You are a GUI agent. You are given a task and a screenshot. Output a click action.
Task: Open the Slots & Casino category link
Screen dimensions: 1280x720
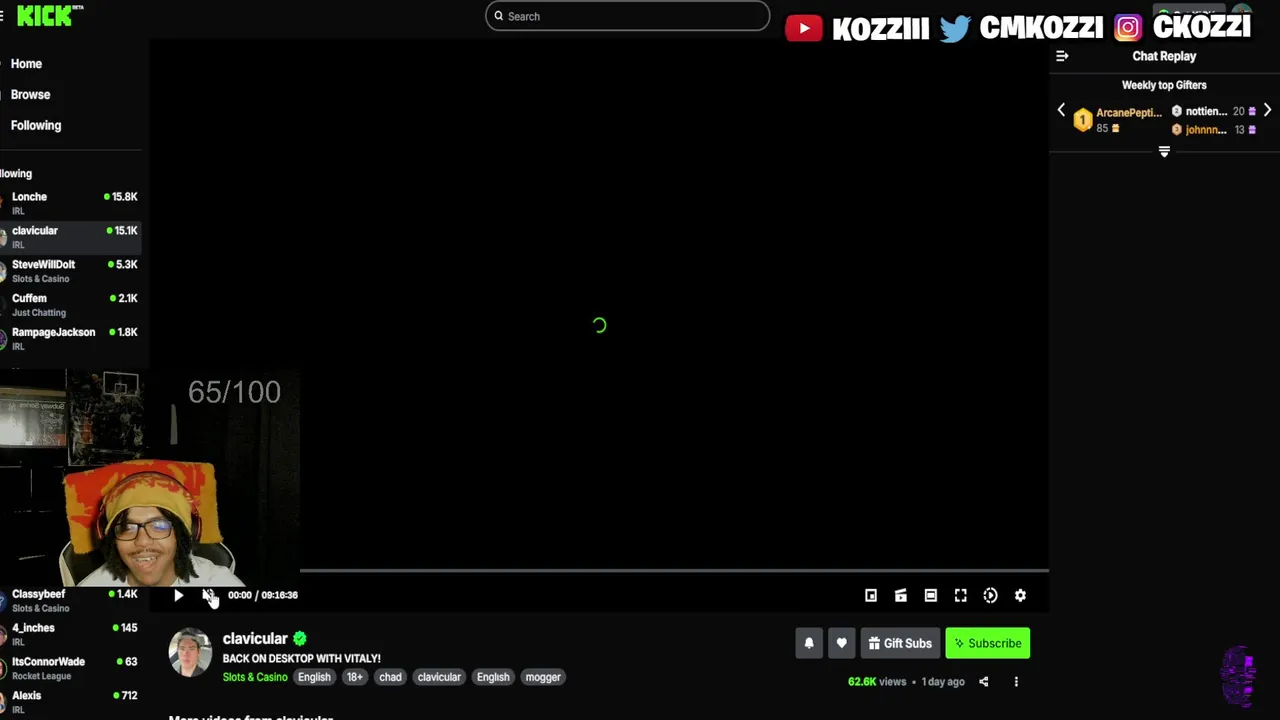pos(255,677)
